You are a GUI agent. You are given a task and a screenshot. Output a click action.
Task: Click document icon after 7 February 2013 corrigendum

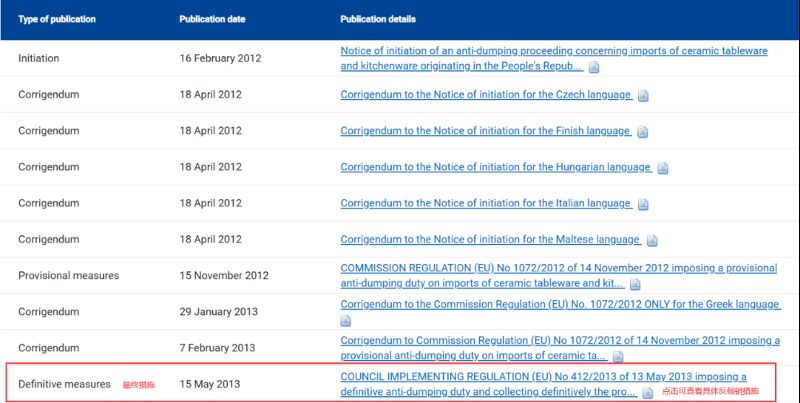tap(618, 357)
